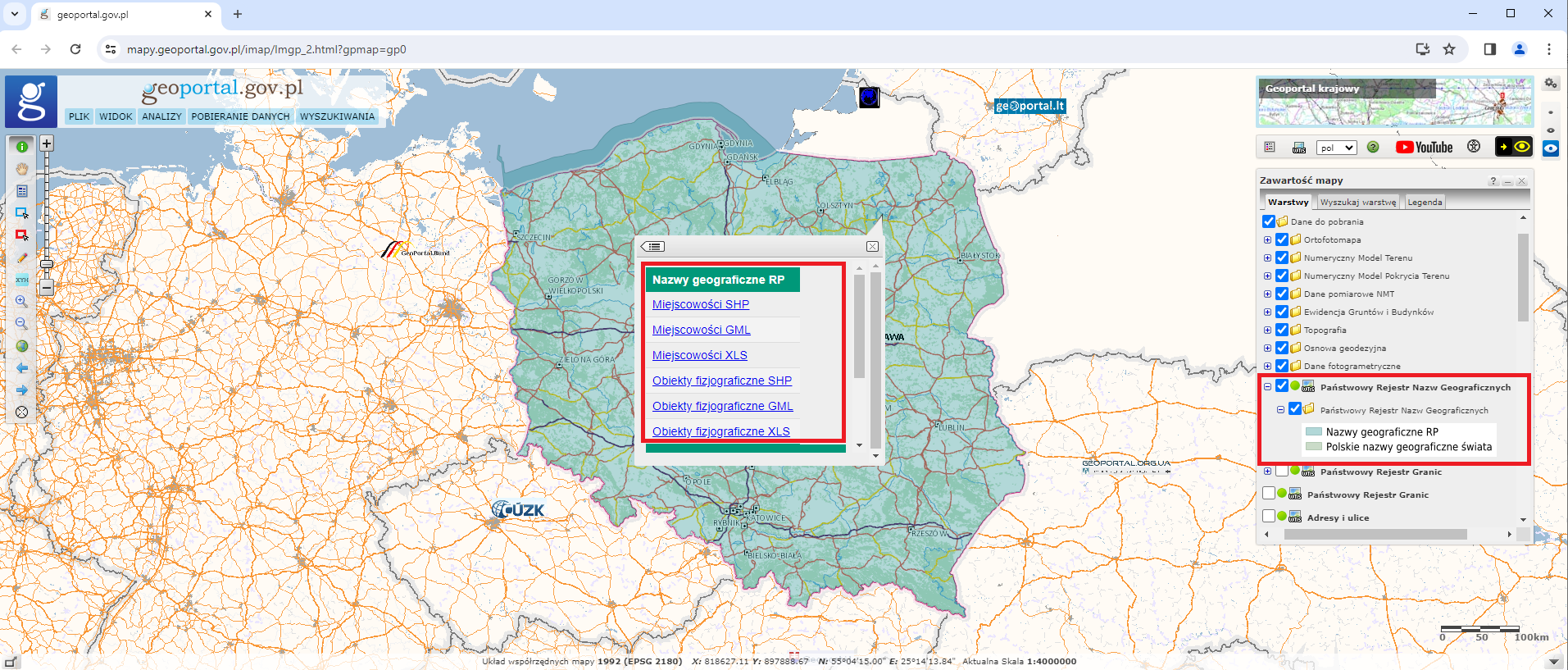The height and width of the screenshot is (670, 1568).
Task: Click the green help question mark icon
Action: coord(1373,148)
